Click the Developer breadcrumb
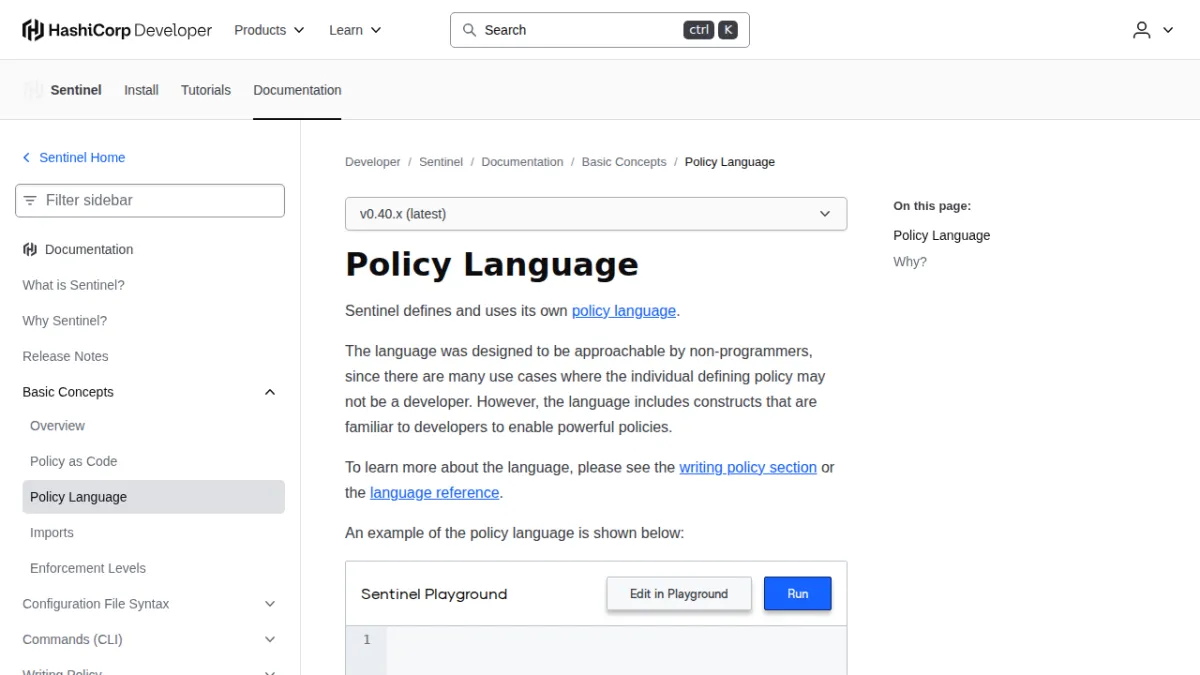 pos(373,162)
